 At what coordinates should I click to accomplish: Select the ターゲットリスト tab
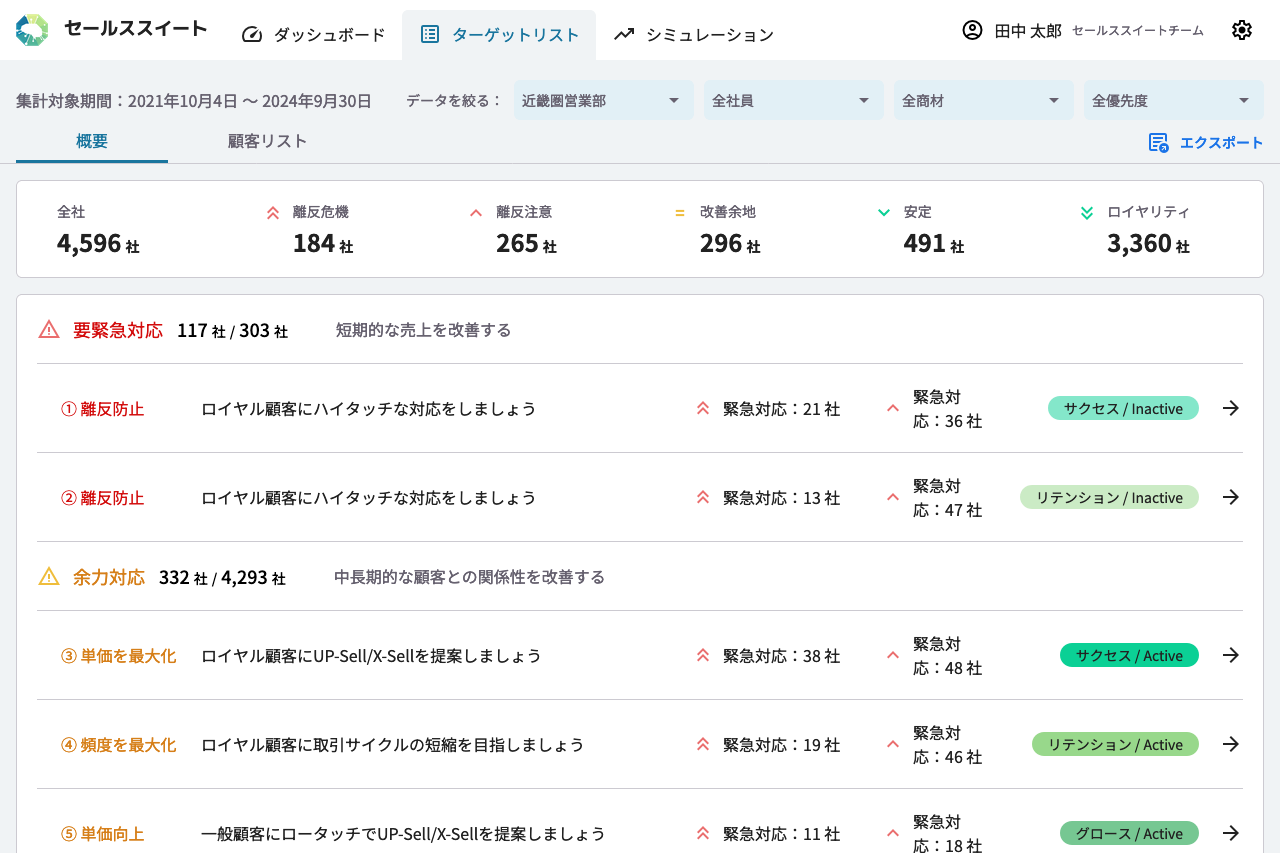coord(499,34)
